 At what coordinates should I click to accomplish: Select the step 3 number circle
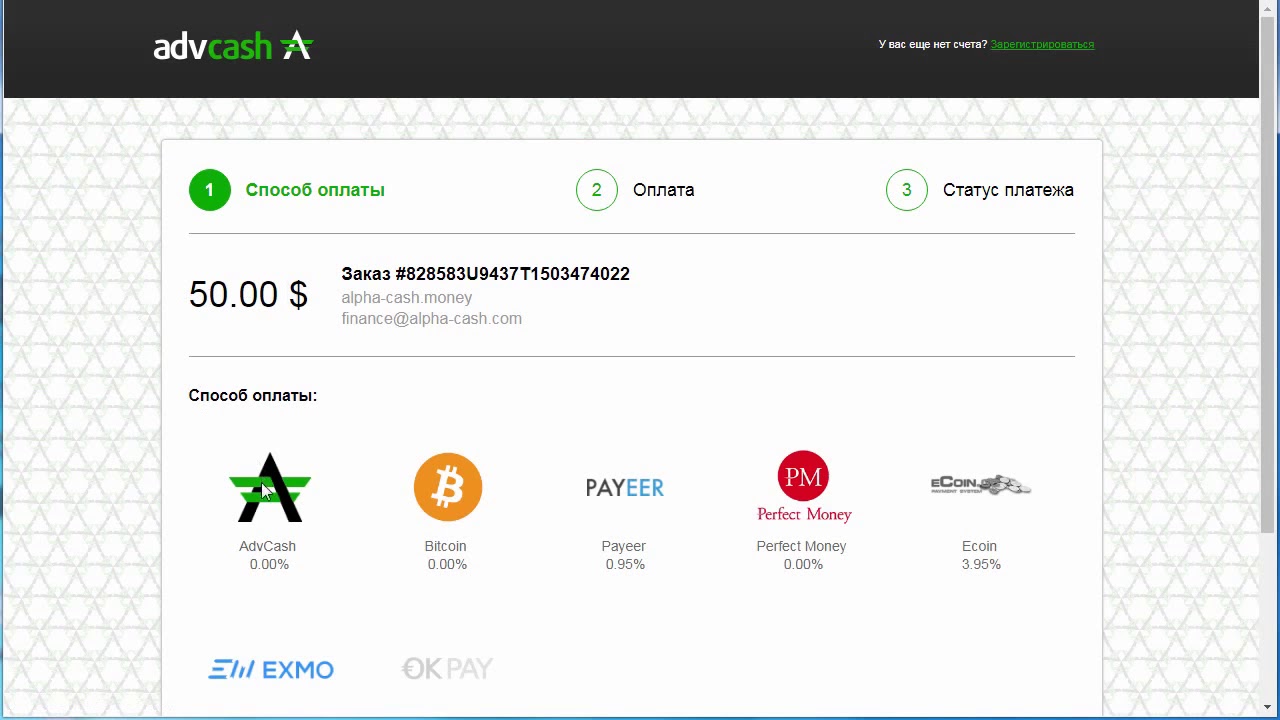[907, 190]
